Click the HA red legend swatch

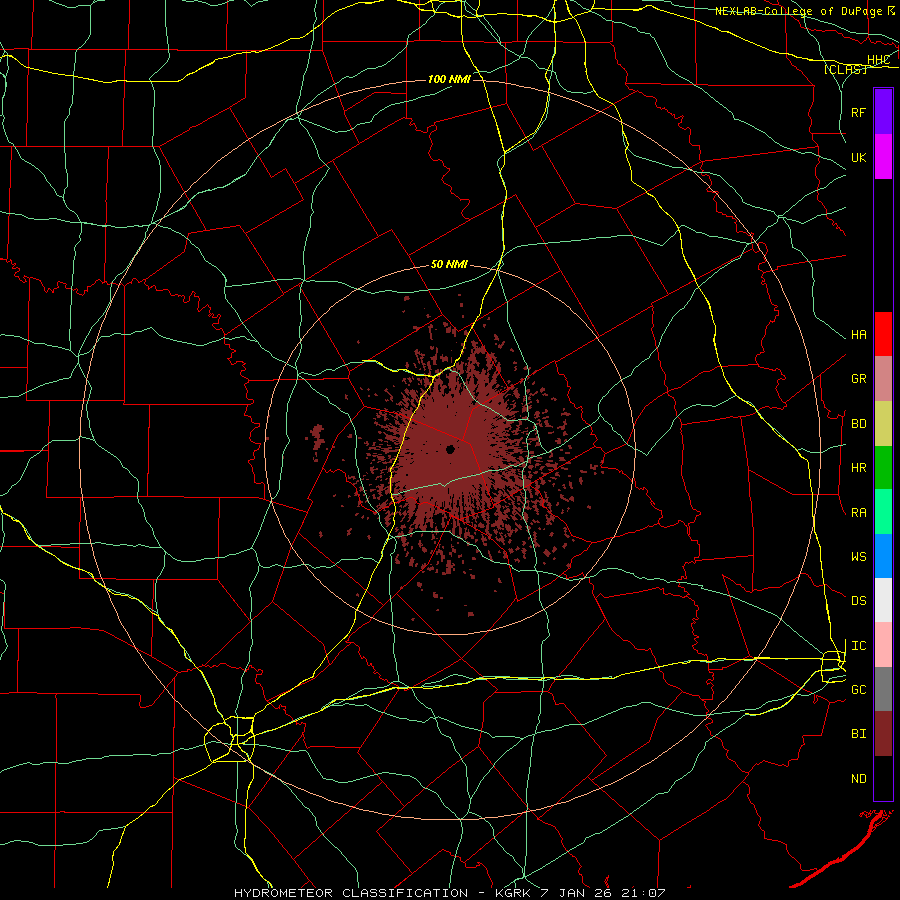[883, 334]
